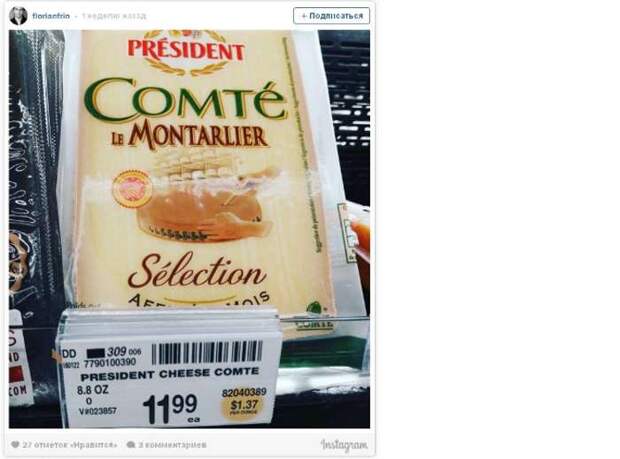This screenshot has height=459, width=620.
Task: Open the florianfrio username link
Action: pos(51,16)
